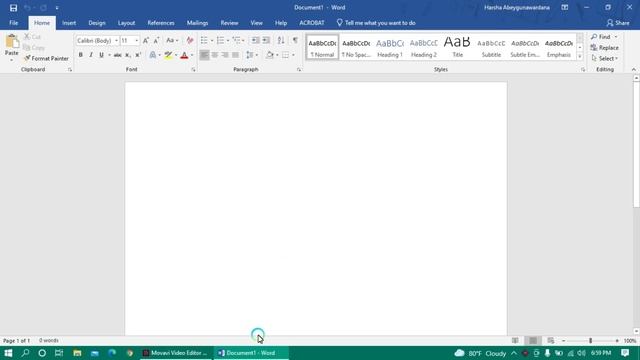The height and width of the screenshot is (360, 640).
Task: Click the Multilevel List icon
Action: point(236,40)
